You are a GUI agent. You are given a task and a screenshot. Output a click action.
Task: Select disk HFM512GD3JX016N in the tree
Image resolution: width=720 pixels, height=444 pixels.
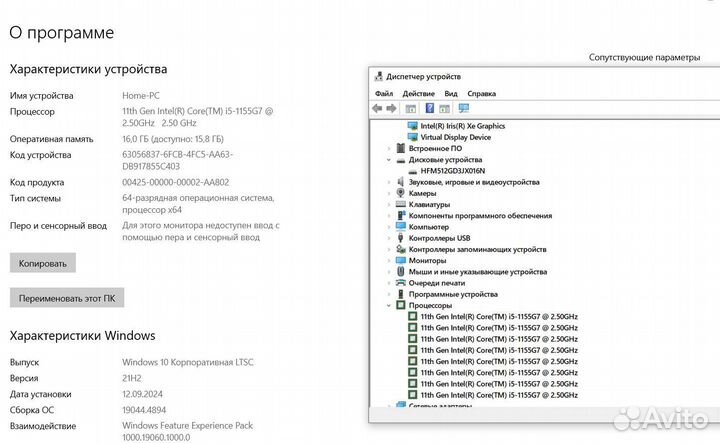[452, 171]
